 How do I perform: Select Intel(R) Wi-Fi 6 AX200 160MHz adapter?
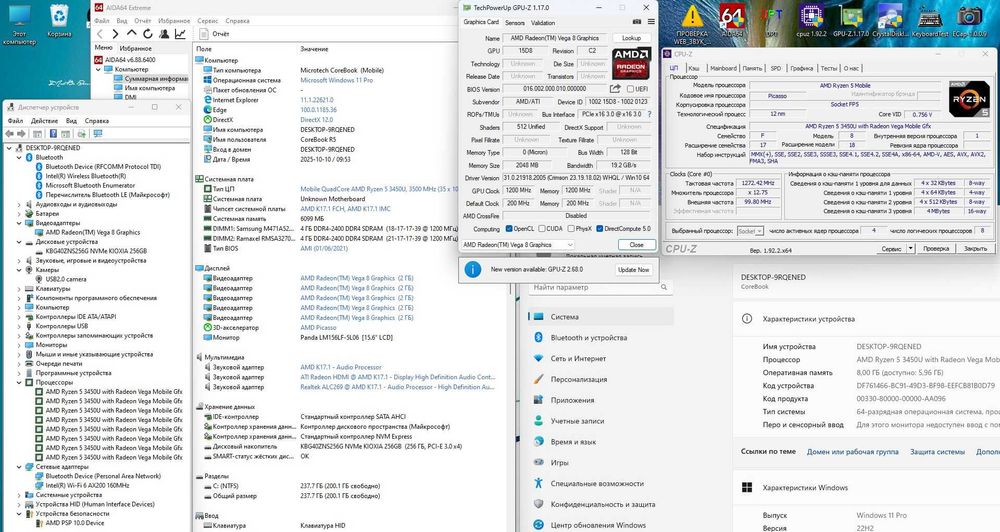(x=87, y=485)
